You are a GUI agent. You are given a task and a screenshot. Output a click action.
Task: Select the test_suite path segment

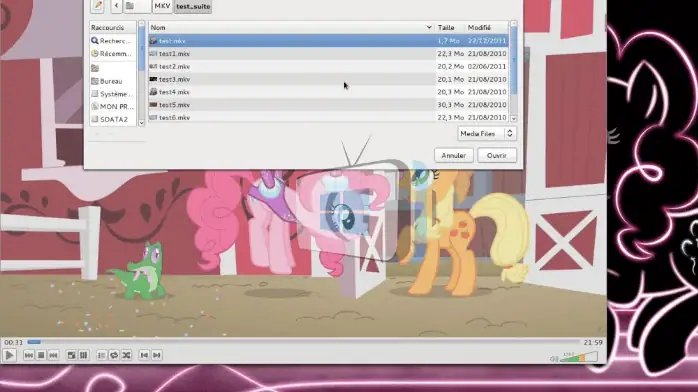[193, 6]
